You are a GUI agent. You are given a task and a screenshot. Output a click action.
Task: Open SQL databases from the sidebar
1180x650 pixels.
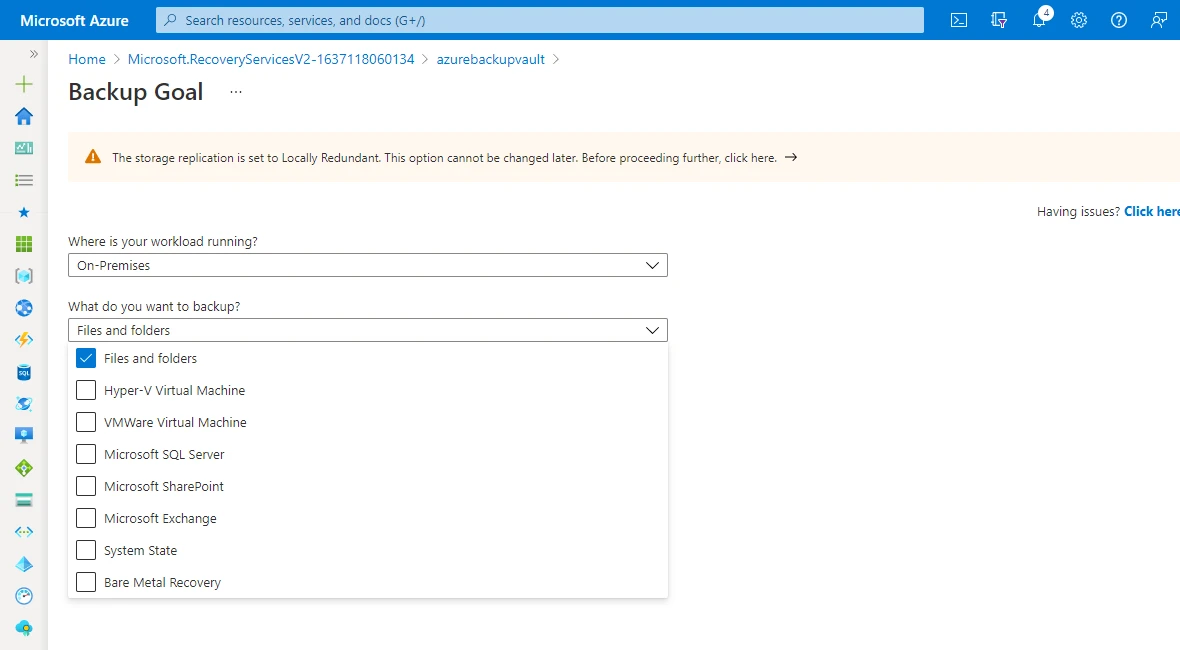23,372
